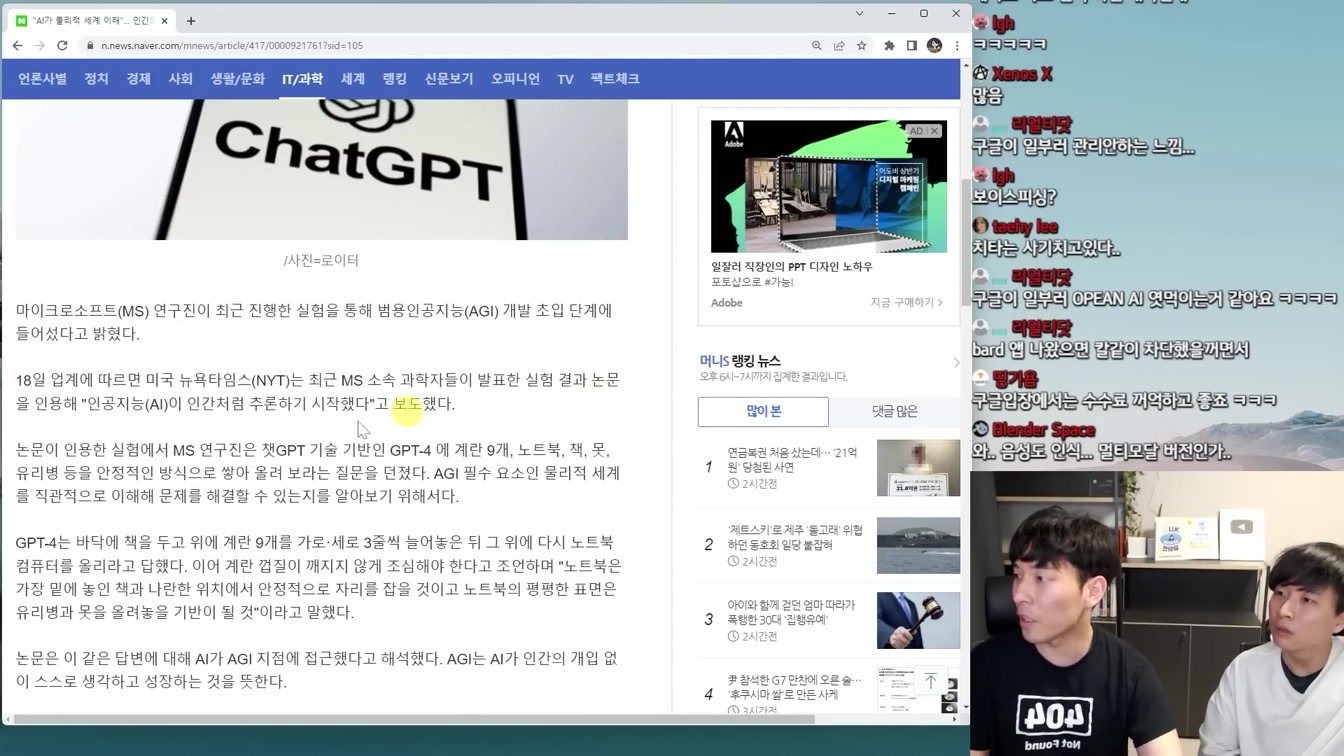Open the 랭킹 menu item
The width and height of the screenshot is (1344, 756).
[x=394, y=78]
